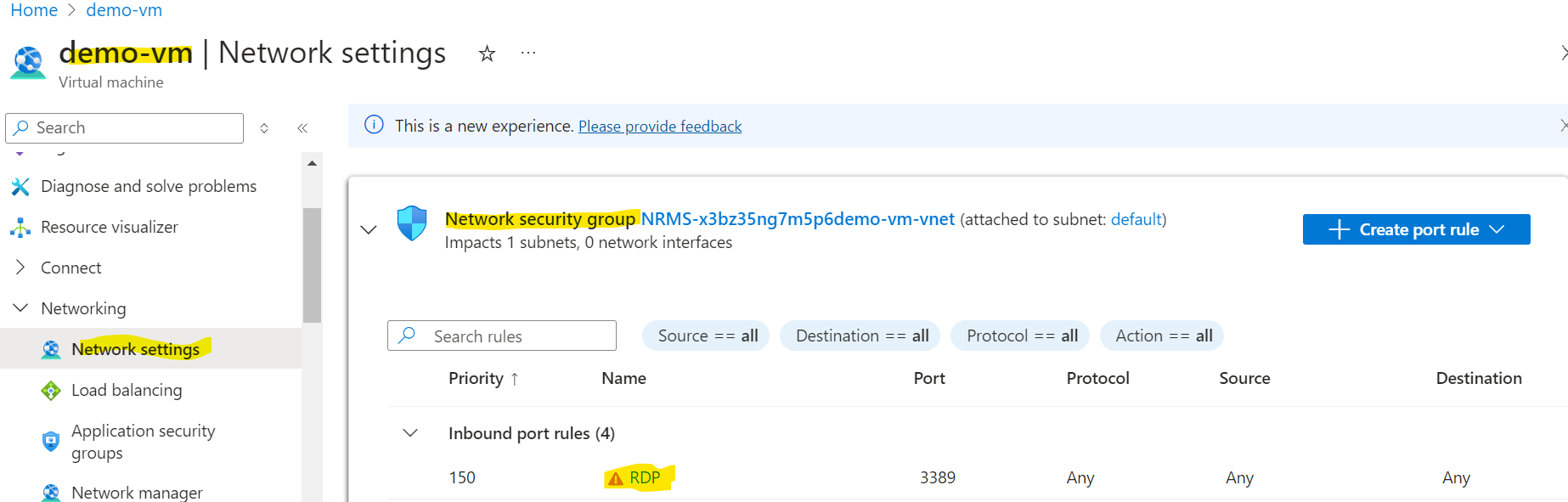Select Network settings in the sidebar menu
Screen dimensions: 1568x502
point(136,348)
